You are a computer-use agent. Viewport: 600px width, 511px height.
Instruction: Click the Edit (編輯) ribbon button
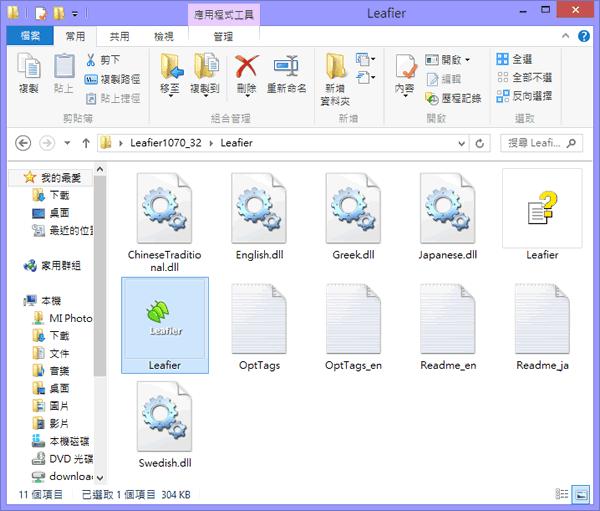[x=443, y=79]
